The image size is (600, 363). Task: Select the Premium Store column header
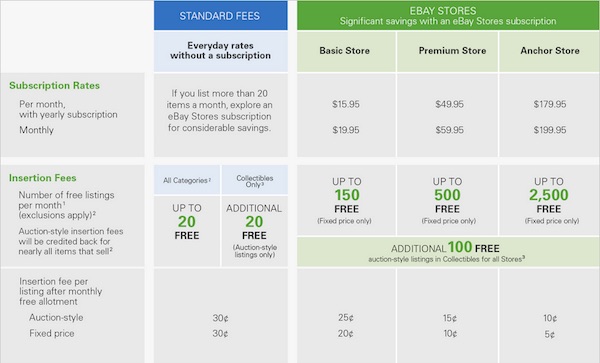click(448, 51)
